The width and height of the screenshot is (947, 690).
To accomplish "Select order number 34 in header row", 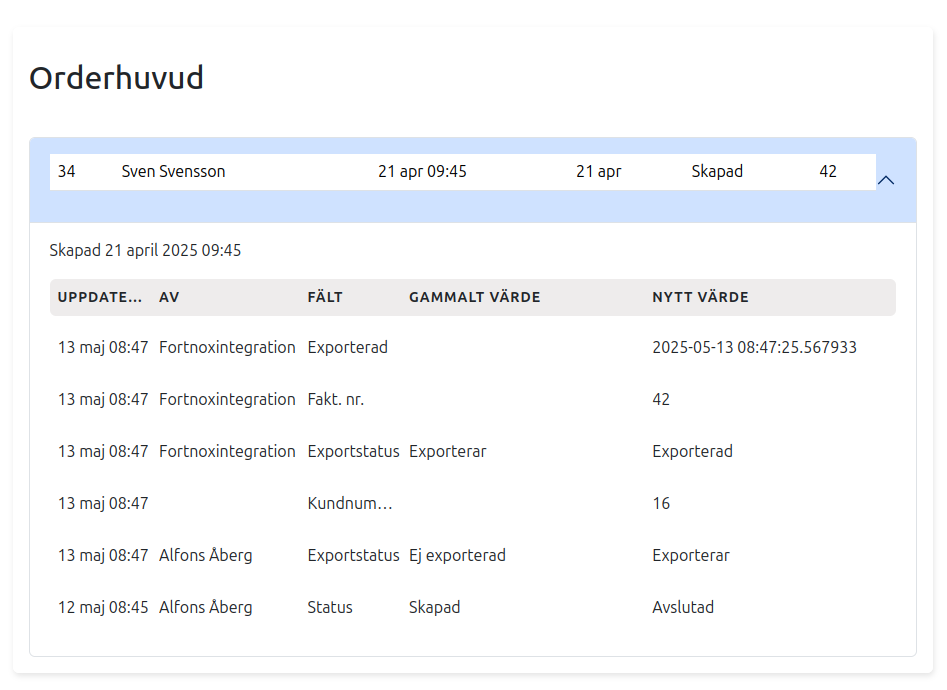I will (x=66, y=171).
